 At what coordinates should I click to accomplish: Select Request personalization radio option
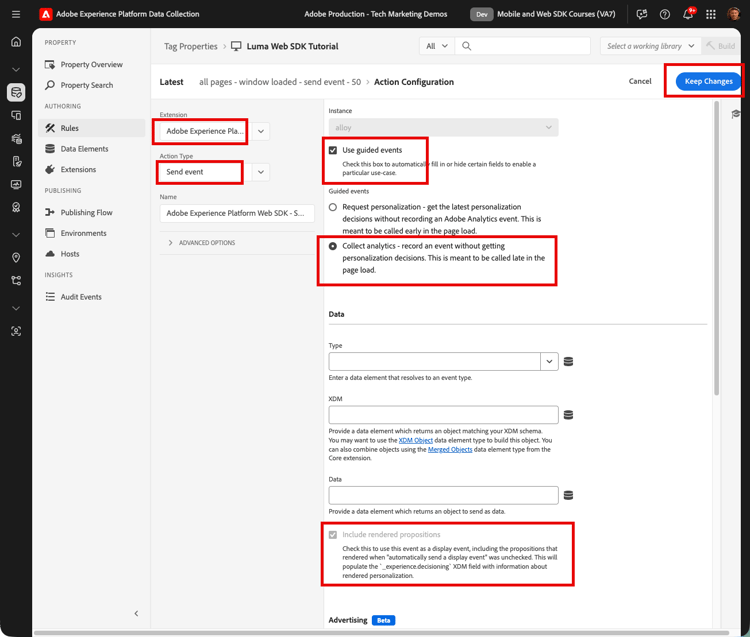tap(333, 207)
